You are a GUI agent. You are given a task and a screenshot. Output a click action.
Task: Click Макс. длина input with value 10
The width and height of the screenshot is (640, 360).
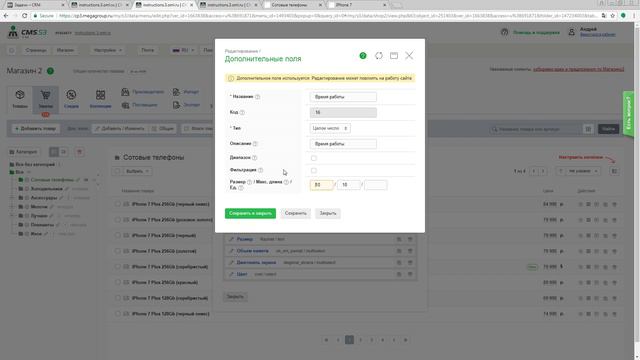pyautogui.click(x=349, y=185)
